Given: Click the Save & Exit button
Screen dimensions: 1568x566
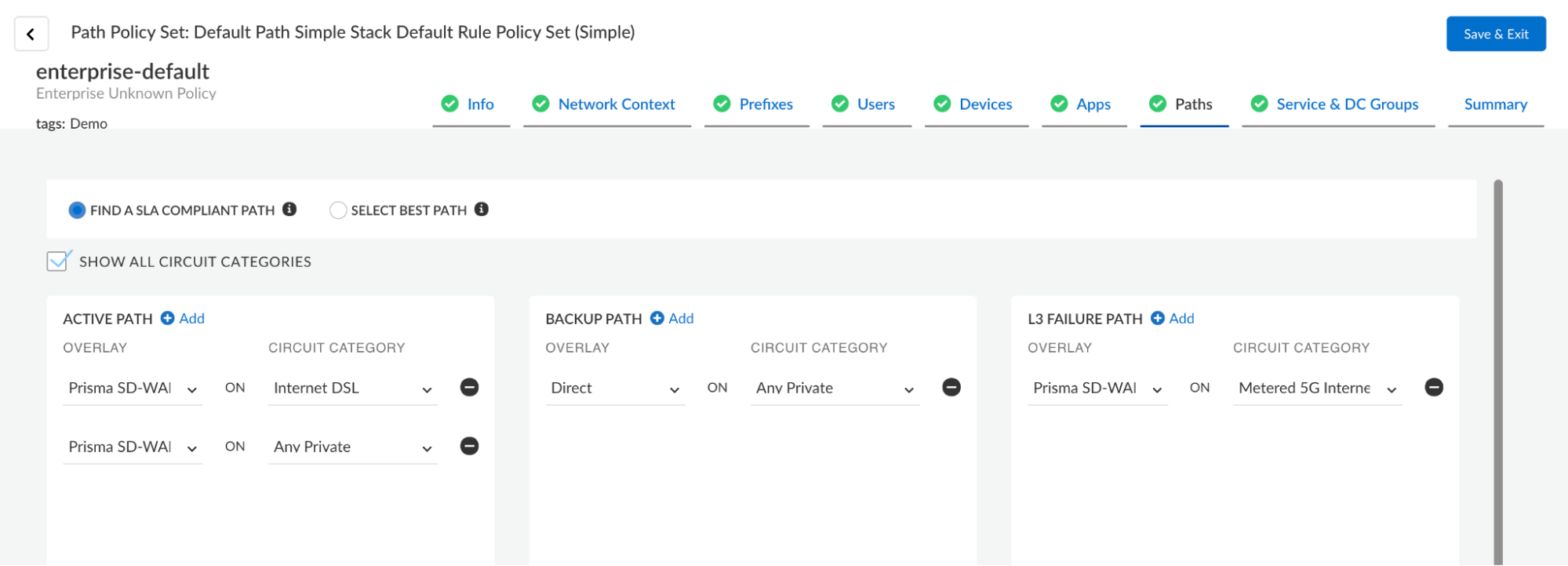Looking at the screenshot, I should [1496, 34].
